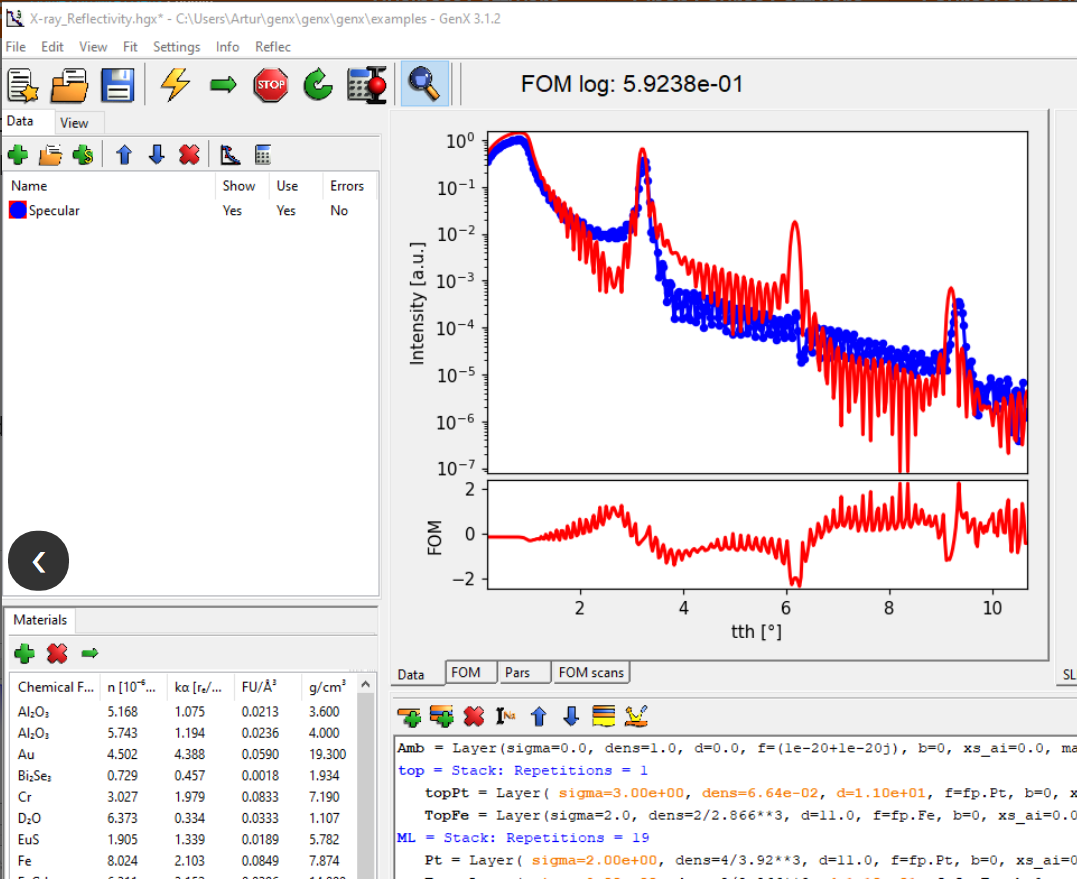
Task: Open the calculation error bars tool
Action: pos(365,84)
